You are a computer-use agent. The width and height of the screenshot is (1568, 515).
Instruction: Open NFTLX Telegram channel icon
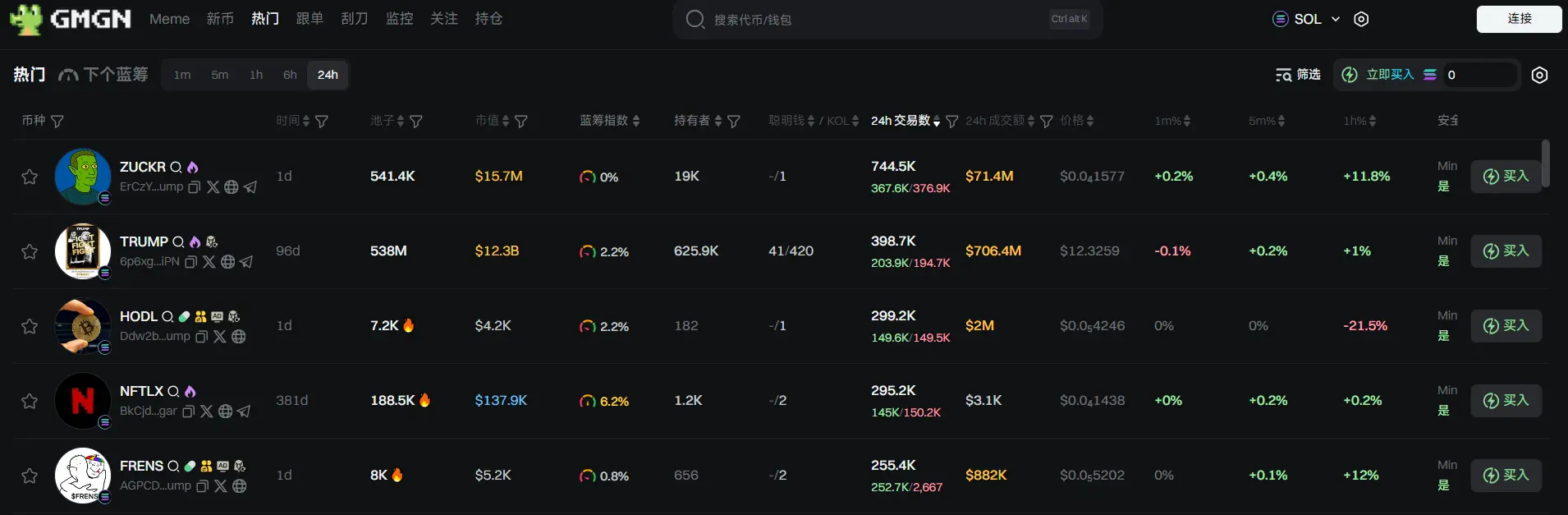tap(244, 412)
